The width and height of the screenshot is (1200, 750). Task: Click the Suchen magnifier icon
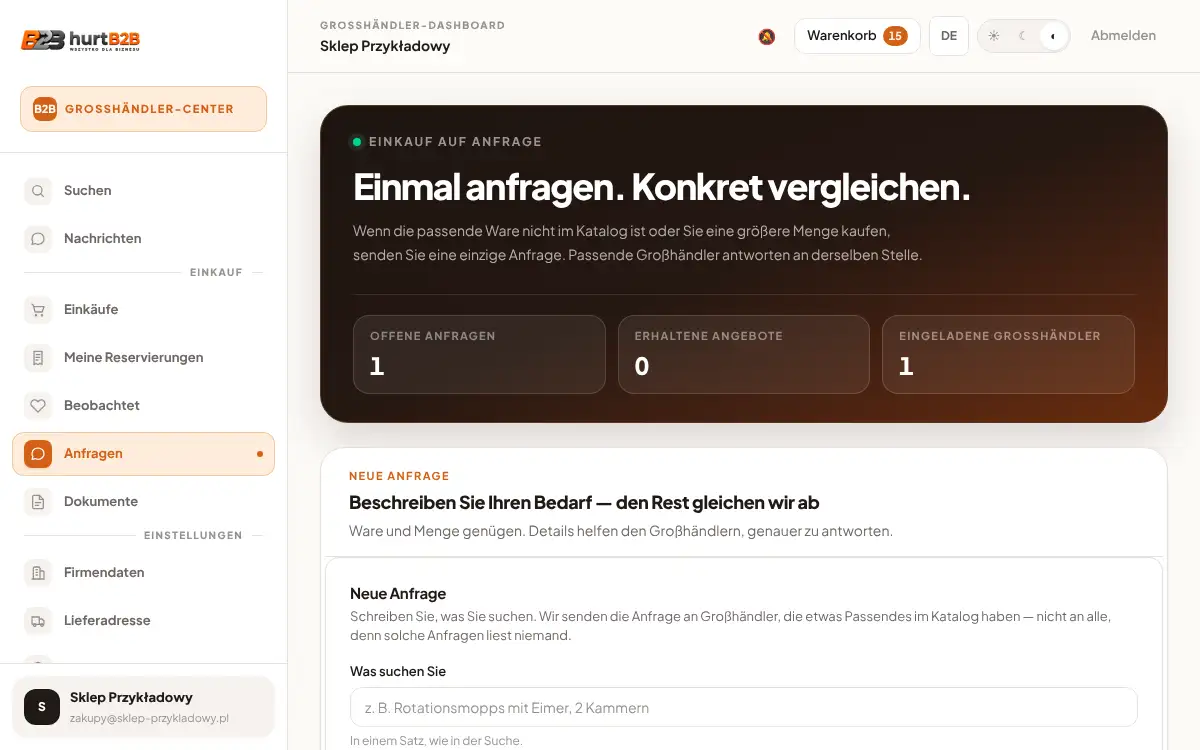(38, 191)
